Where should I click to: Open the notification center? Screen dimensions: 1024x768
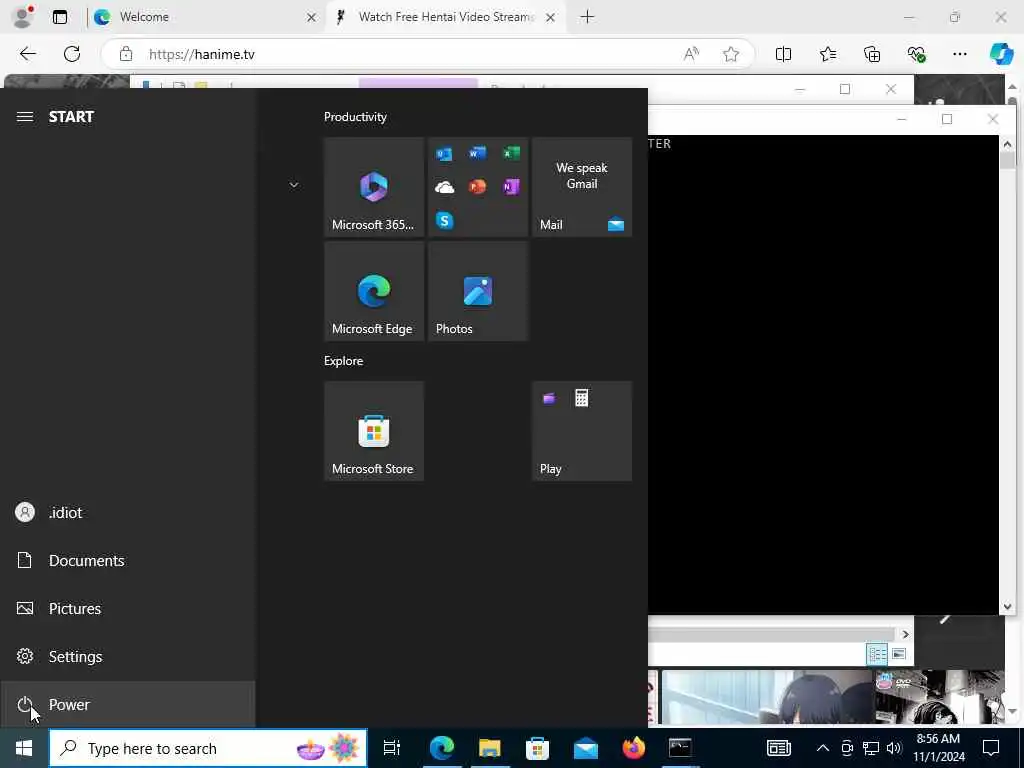tap(991, 748)
